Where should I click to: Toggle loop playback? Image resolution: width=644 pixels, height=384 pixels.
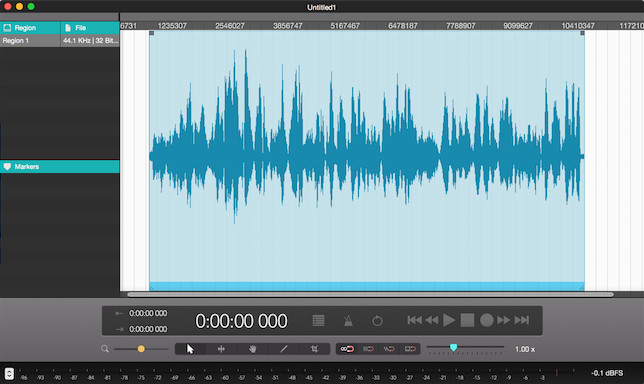pos(377,320)
